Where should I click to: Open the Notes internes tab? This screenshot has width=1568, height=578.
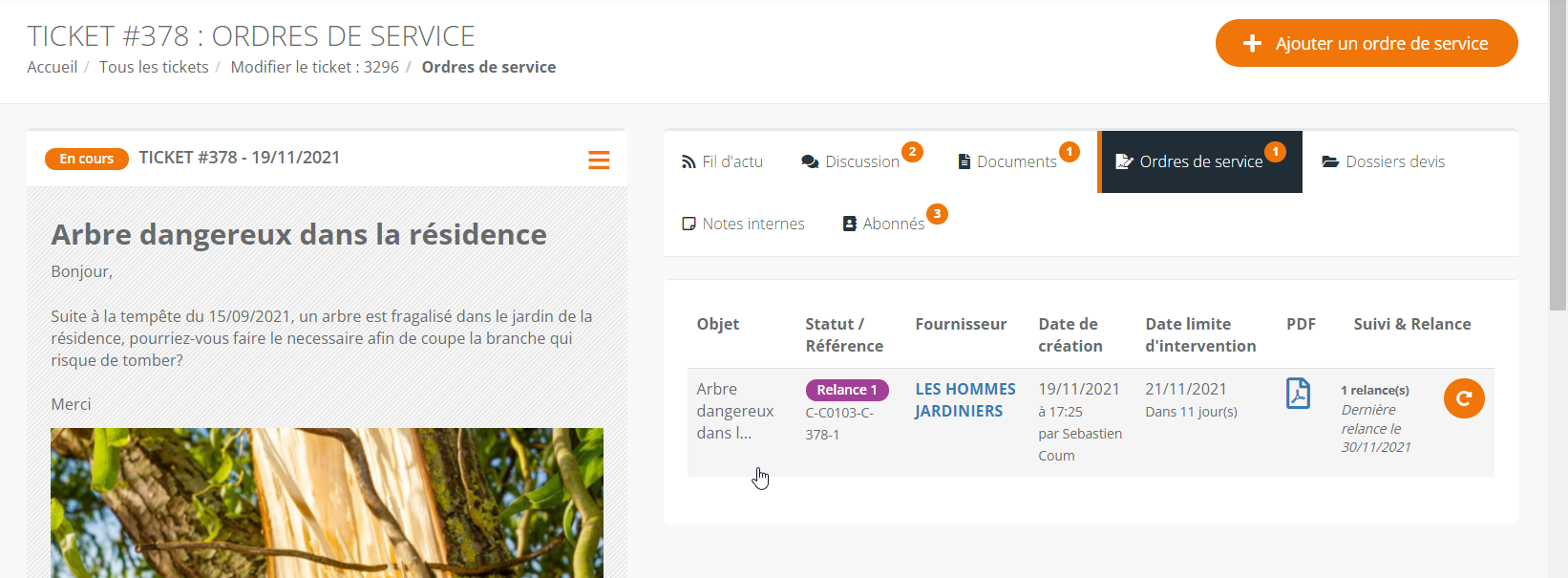pyautogui.click(x=744, y=224)
